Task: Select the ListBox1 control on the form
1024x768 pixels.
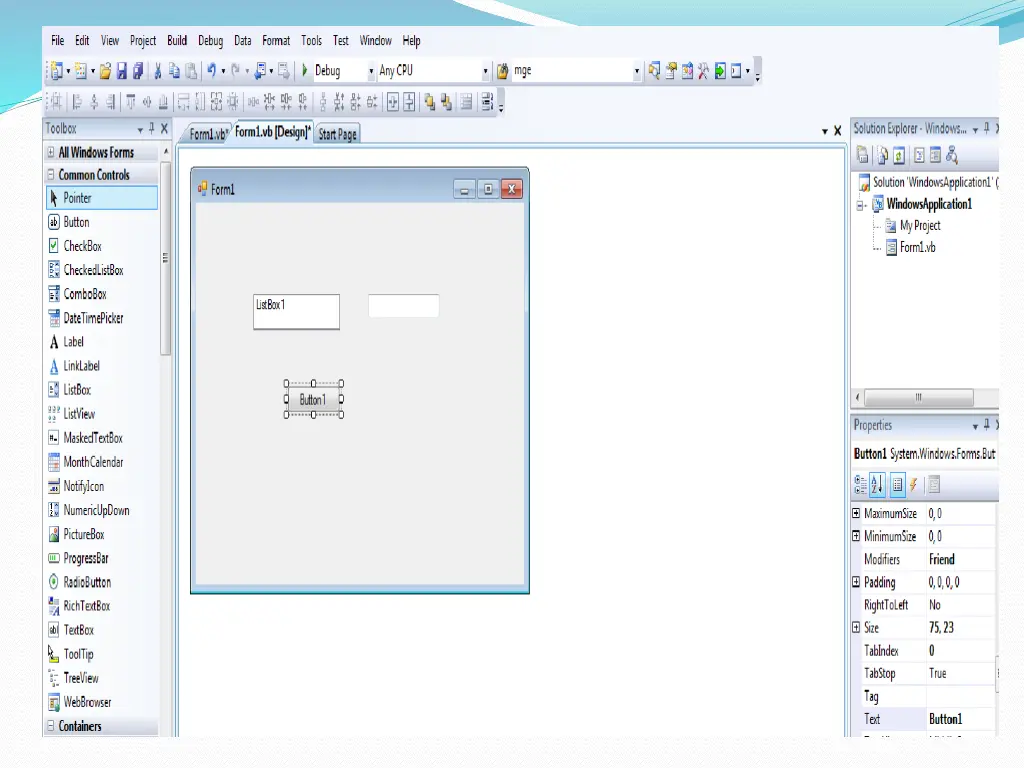Action: pyautogui.click(x=296, y=312)
